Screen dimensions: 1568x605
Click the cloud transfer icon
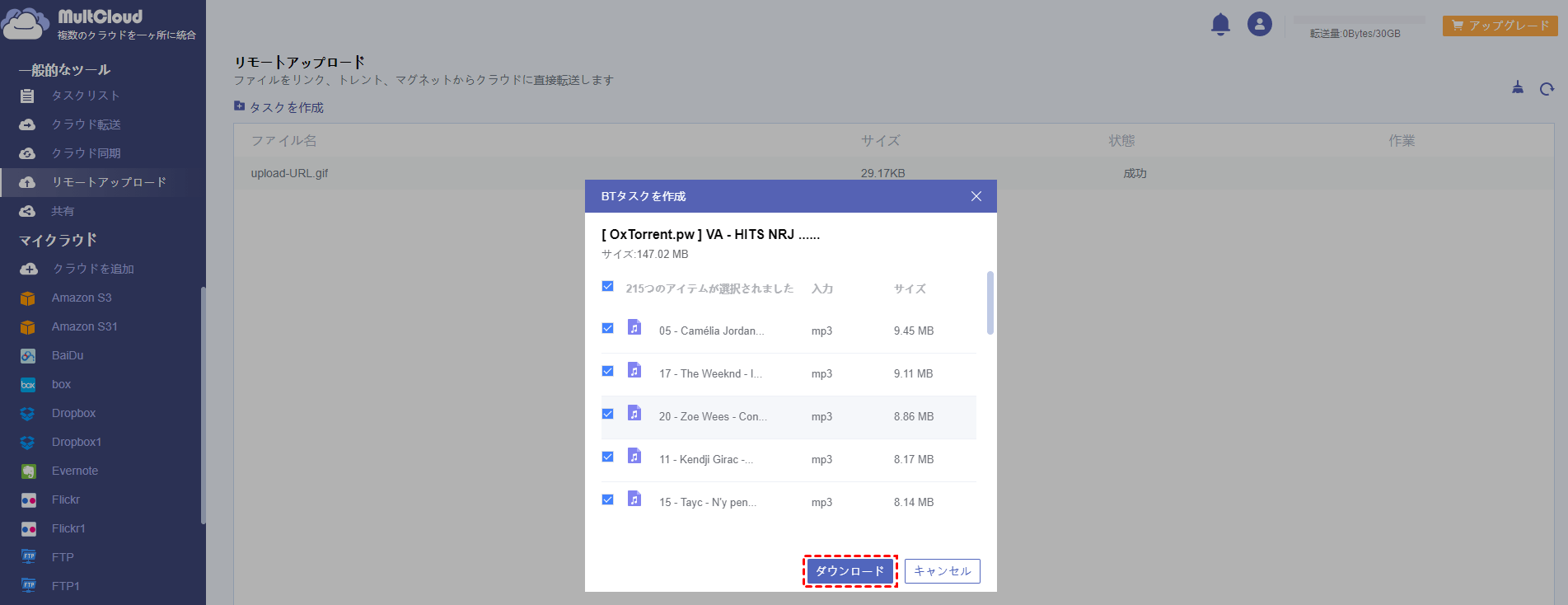(27, 124)
